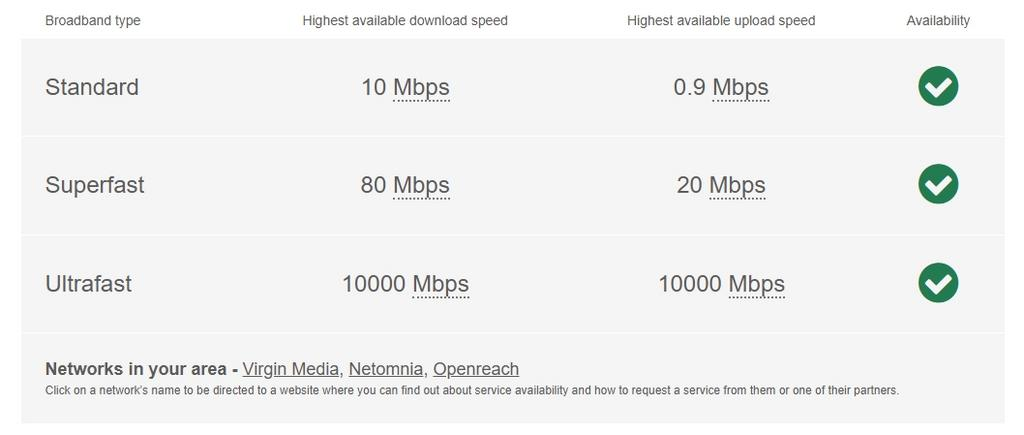Click Mbps abbreviation in Superfast download speed
This screenshot has height=435, width=1024.
(x=421, y=185)
